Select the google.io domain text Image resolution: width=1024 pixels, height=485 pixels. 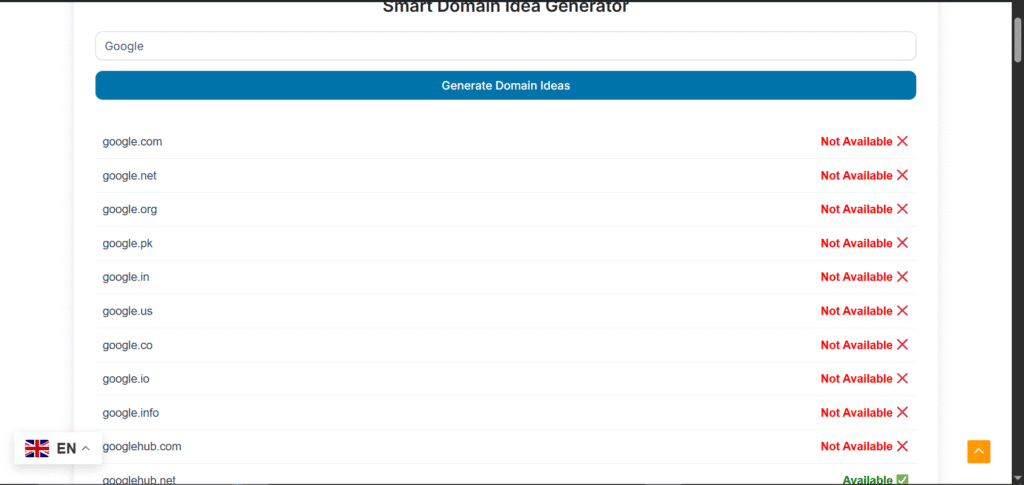pos(125,379)
